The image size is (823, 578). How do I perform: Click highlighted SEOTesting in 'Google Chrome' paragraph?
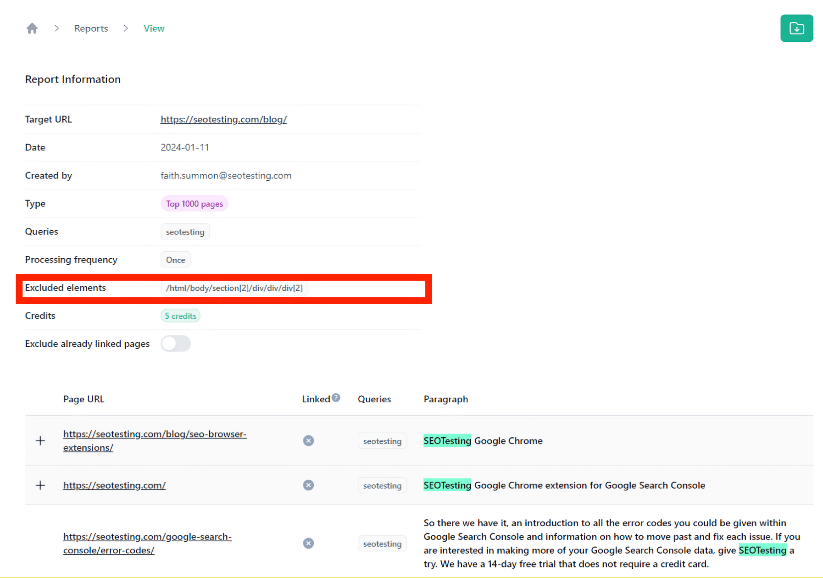tap(447, 440)
